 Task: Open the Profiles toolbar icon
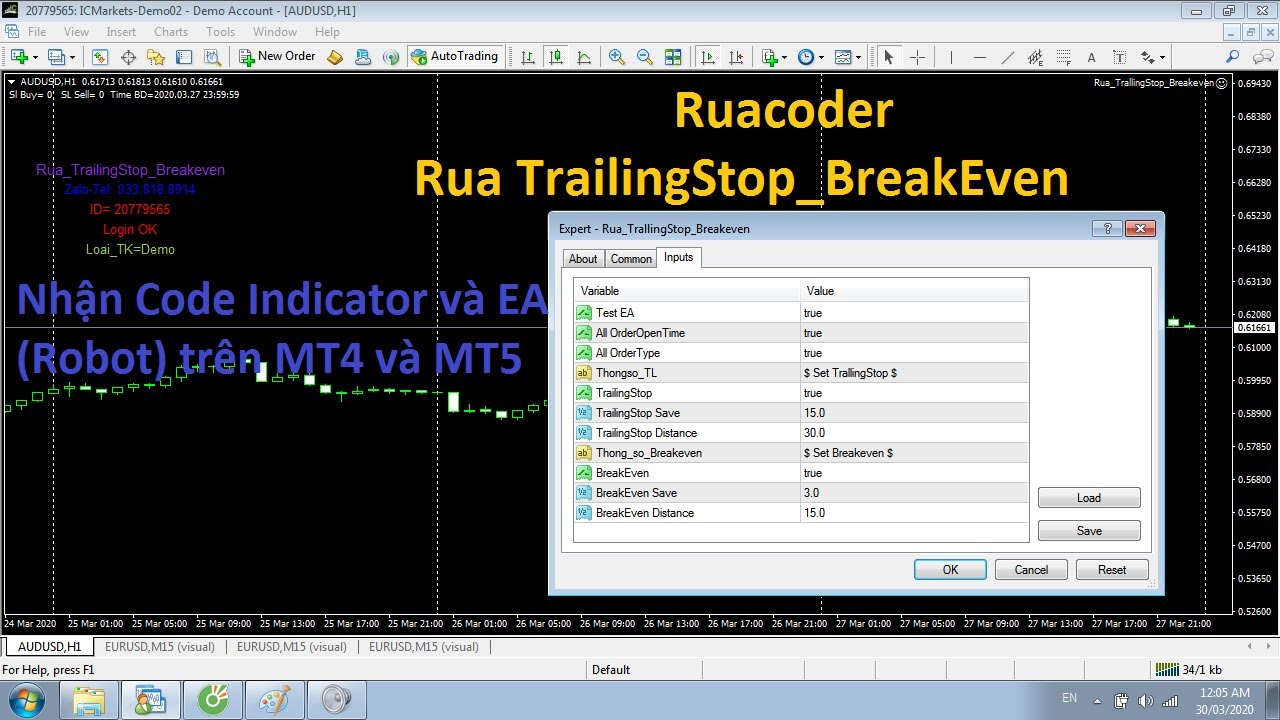click(x=56, y=57)
